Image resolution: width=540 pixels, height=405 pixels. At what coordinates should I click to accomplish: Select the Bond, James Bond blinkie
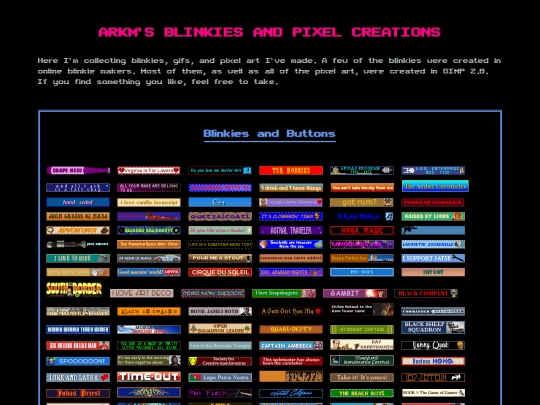point(220,311)
